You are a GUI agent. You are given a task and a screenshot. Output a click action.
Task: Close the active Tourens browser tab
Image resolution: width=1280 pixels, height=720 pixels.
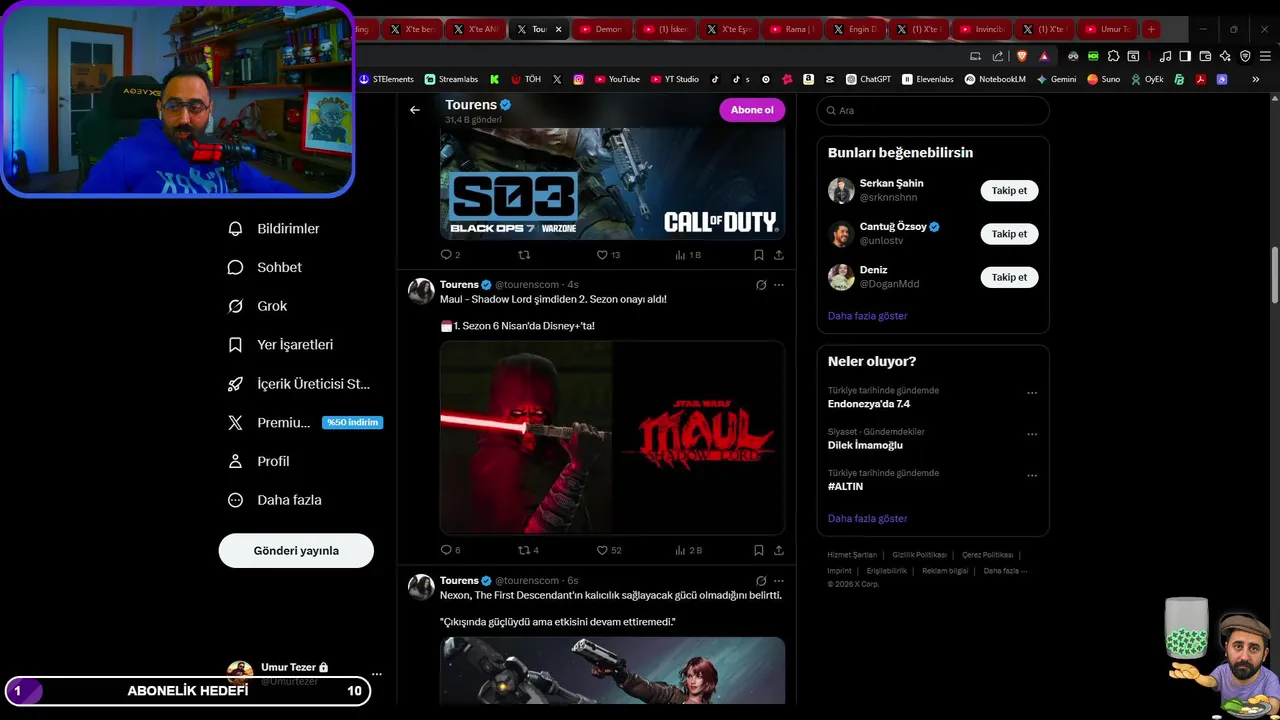558,29
